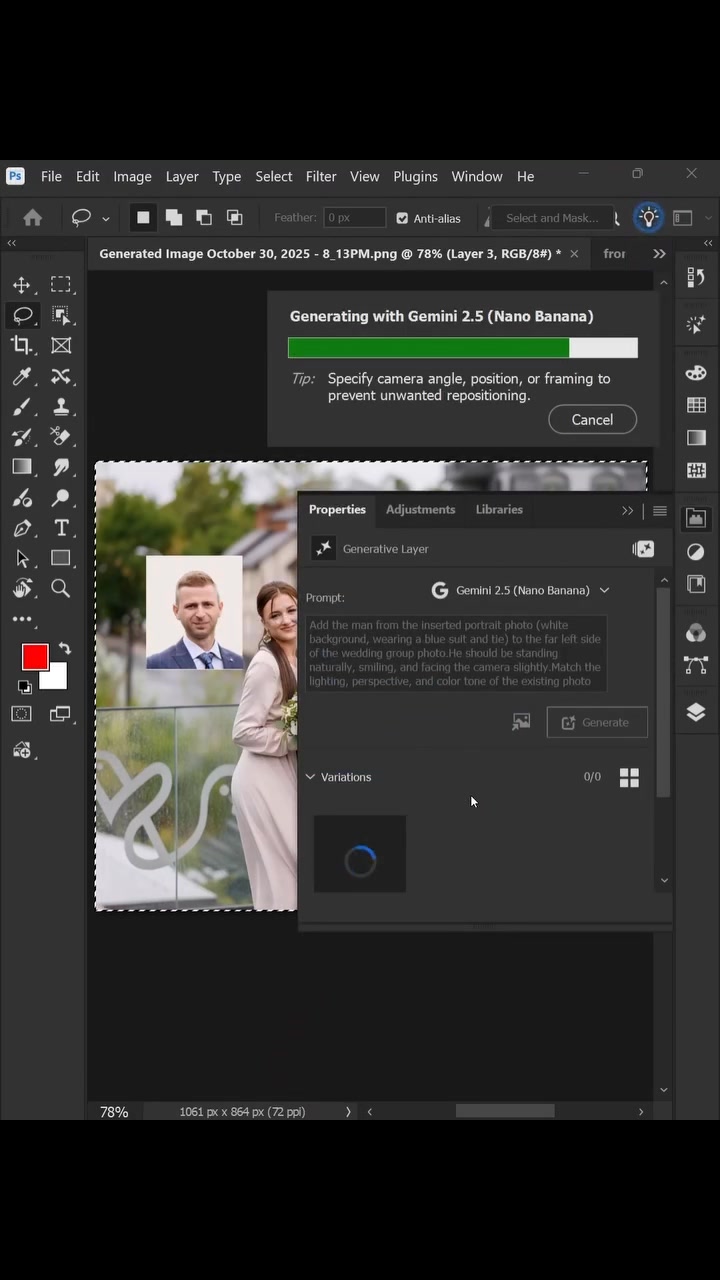
Task: Open the File menu
Action: click(x=51, y=176)
